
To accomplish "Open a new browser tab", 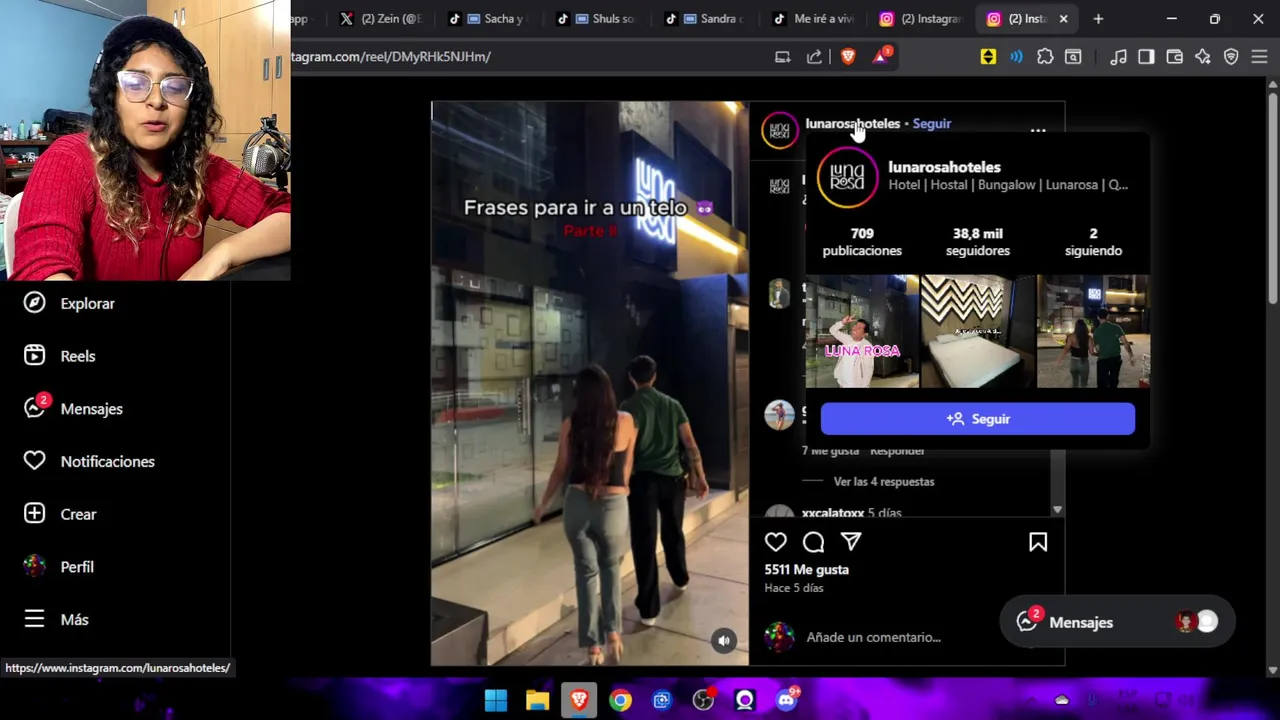I will 1098,19.
